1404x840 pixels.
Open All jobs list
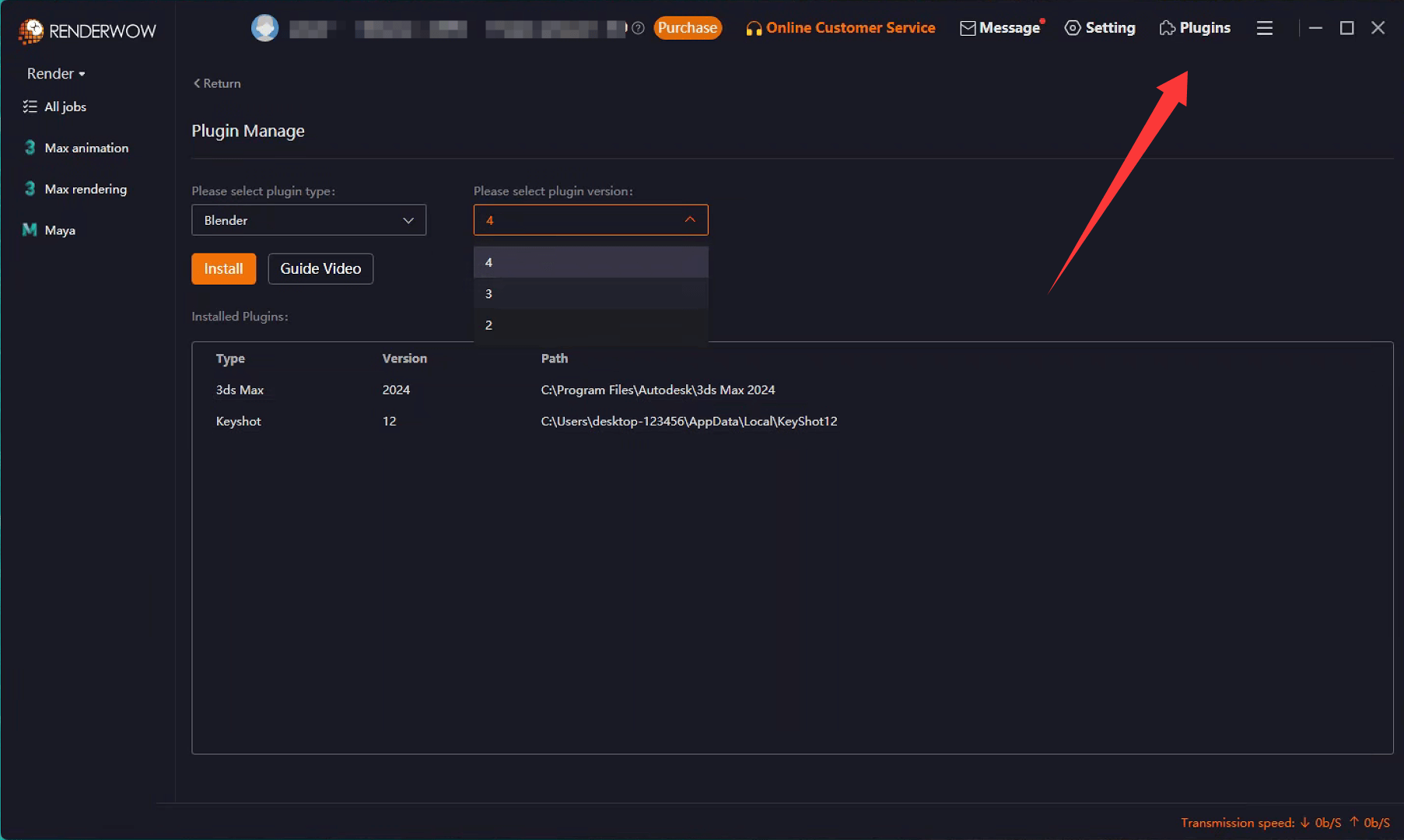click(65, 107)
